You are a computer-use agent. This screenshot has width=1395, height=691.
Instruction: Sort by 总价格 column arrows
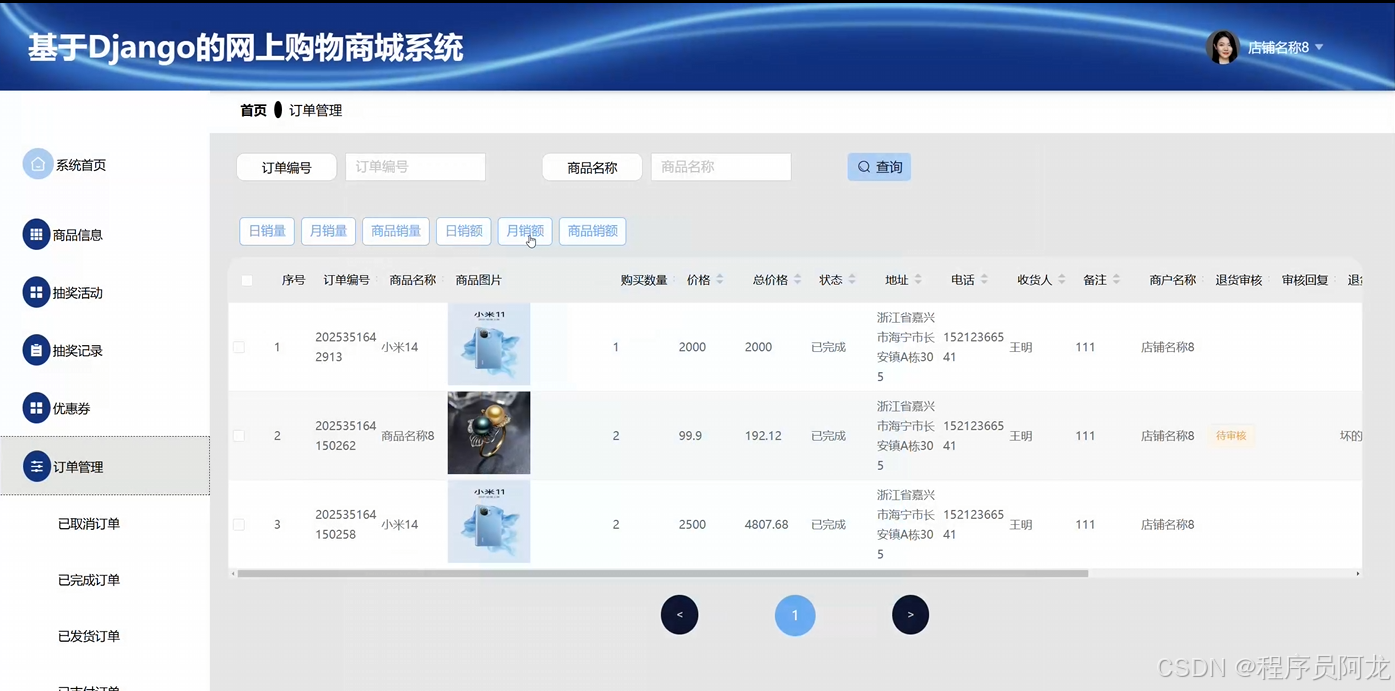(798, 280)
